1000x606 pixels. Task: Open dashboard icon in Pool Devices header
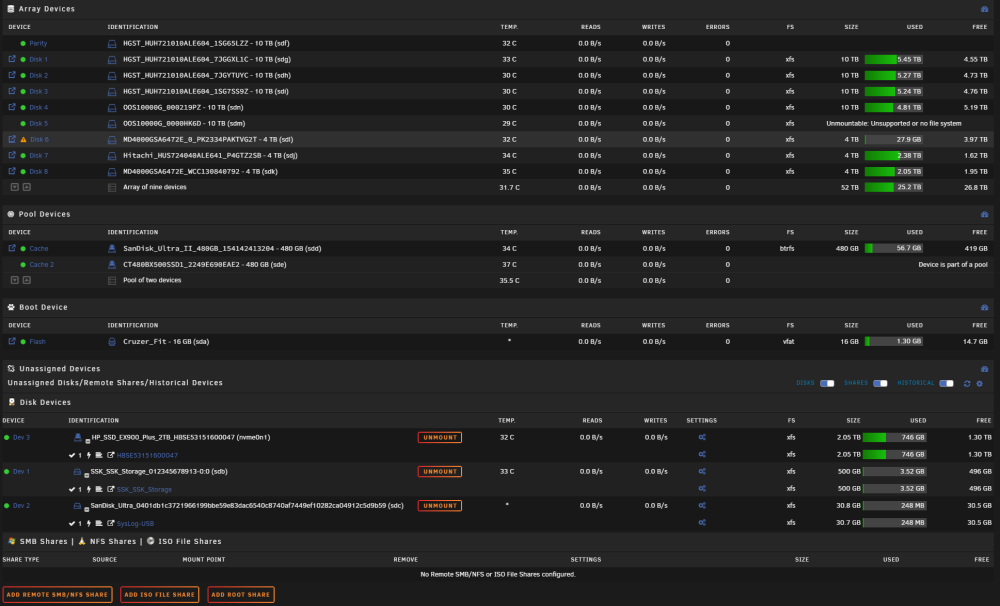pyautogui.click(x=984, y=214)
